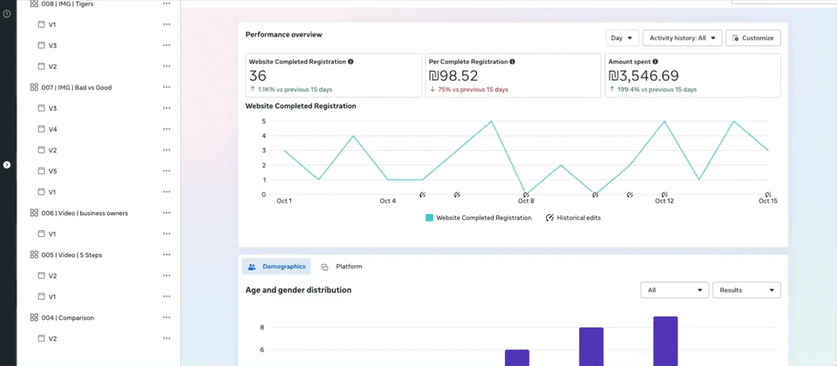This screenshot has height=366, width=837.
Task: Open the three-dot menu for 008 | IMG | Tigers
Action: [167, 4]
